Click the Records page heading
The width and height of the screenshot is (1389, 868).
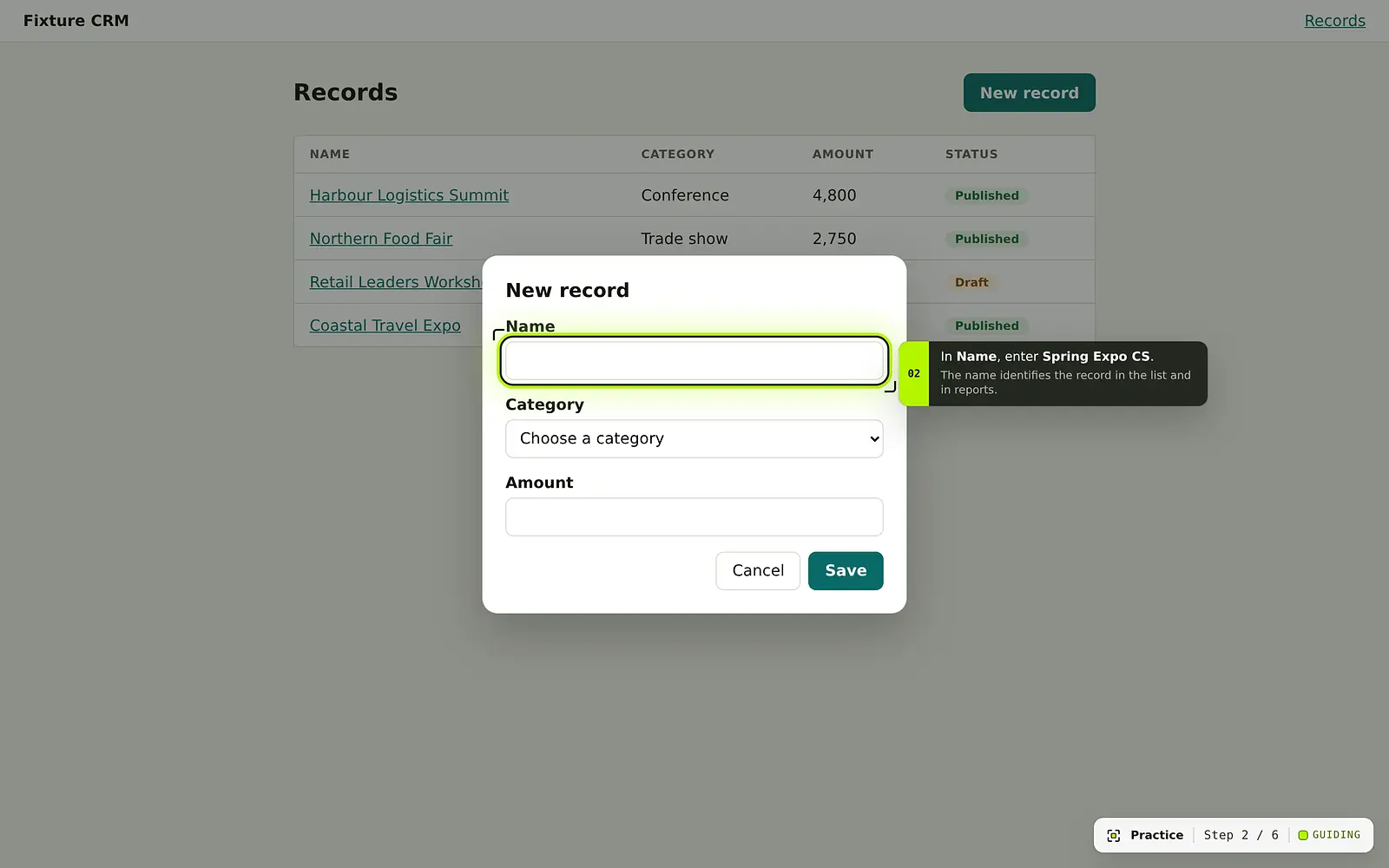click(346, 92)
